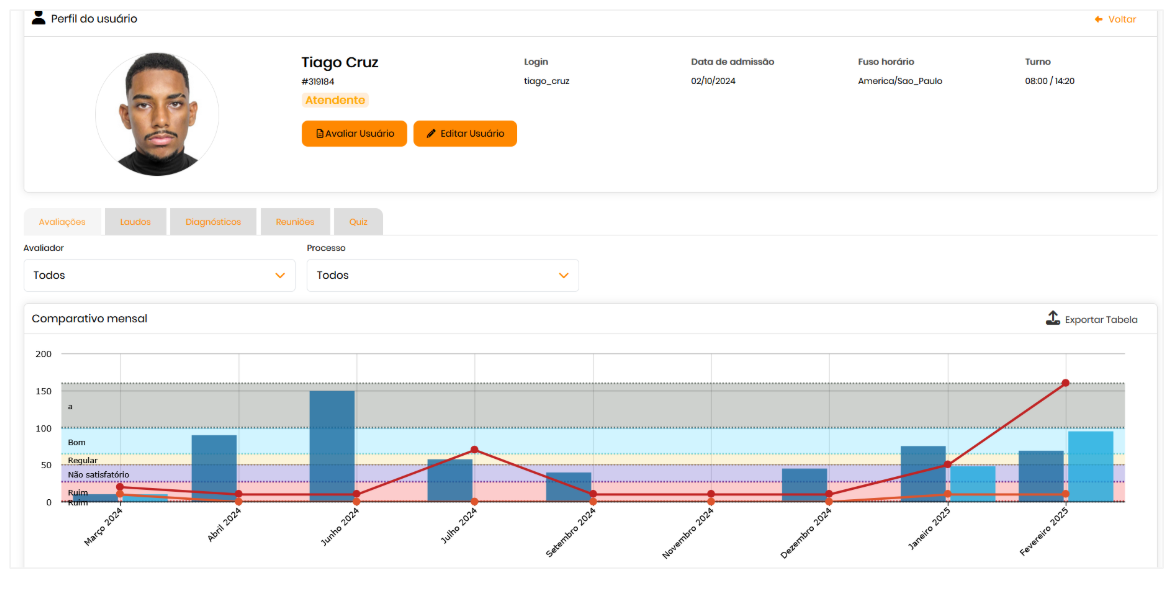1170x592 pixels.
Task: Select the Avaliações tab
Action: [62, 222]
